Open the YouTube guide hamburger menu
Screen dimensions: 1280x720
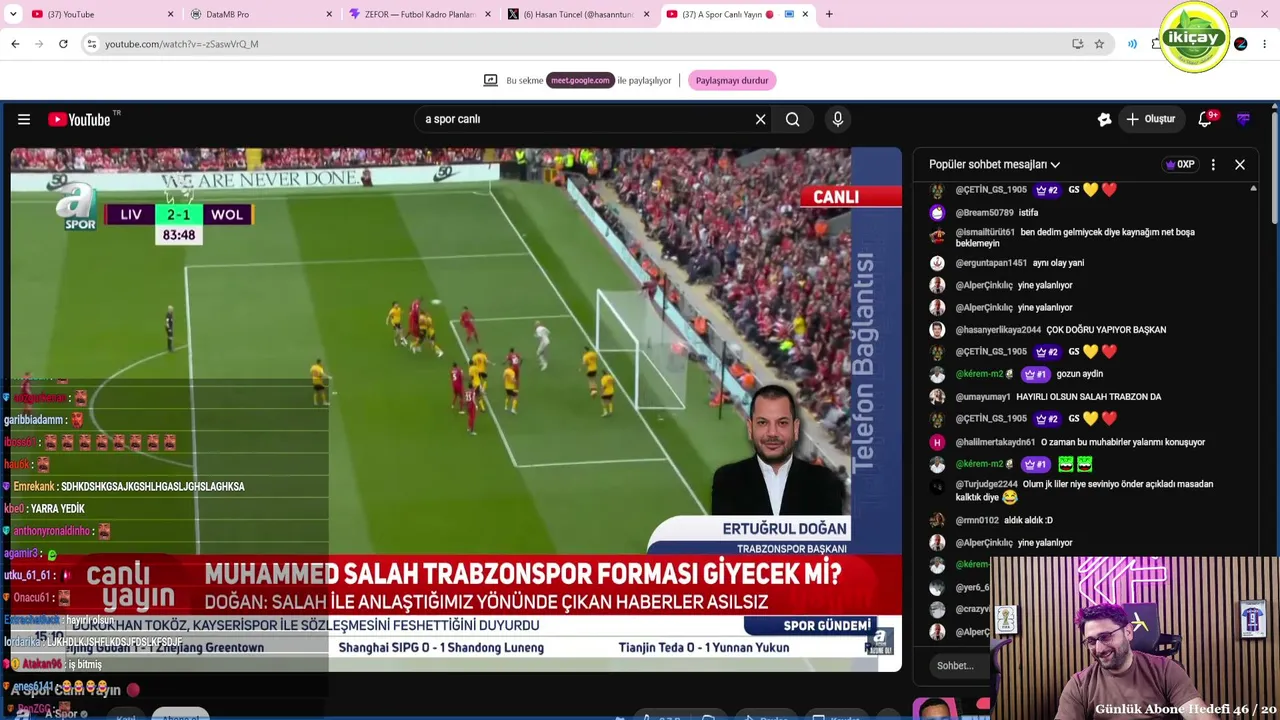(x=24, y=119)
